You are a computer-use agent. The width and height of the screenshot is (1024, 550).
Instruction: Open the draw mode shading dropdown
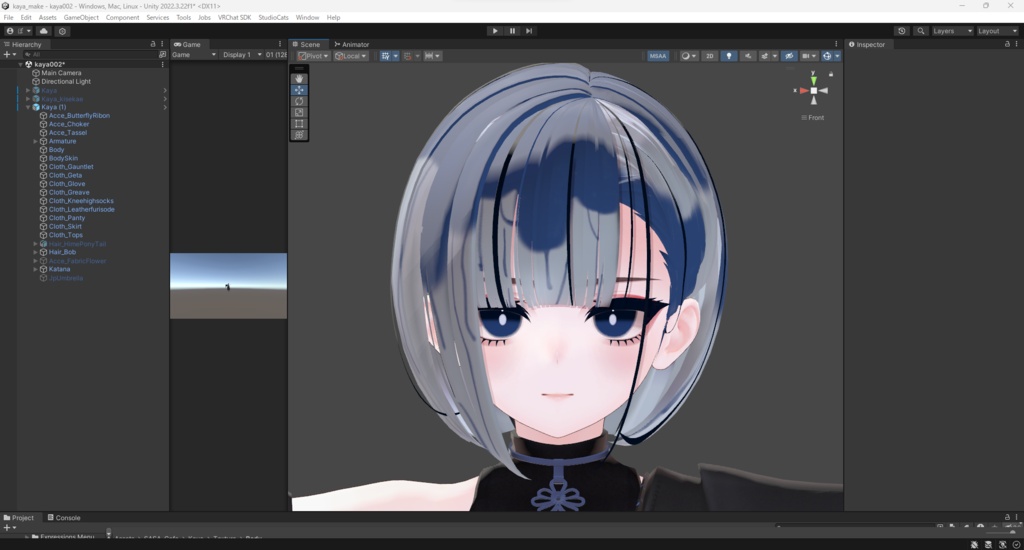tap(689, 56)
